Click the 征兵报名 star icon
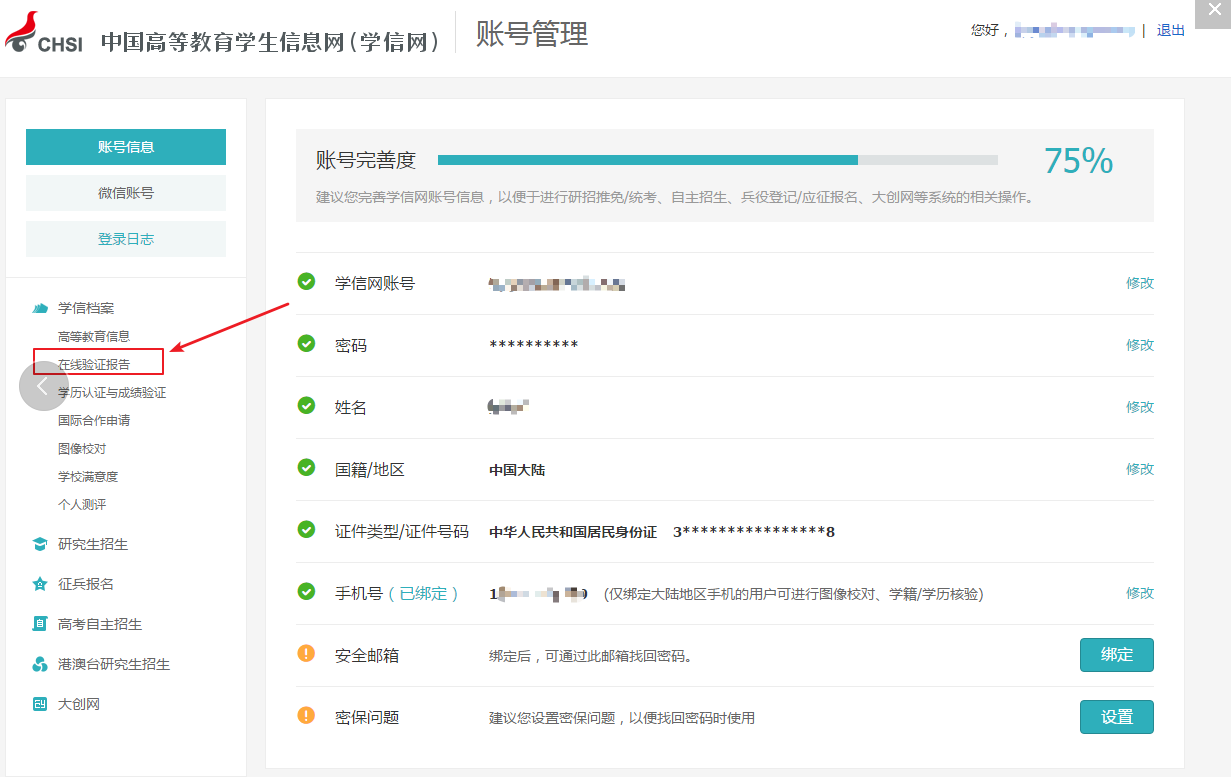Screen dimensions: 1231x777 click(40, 584)
